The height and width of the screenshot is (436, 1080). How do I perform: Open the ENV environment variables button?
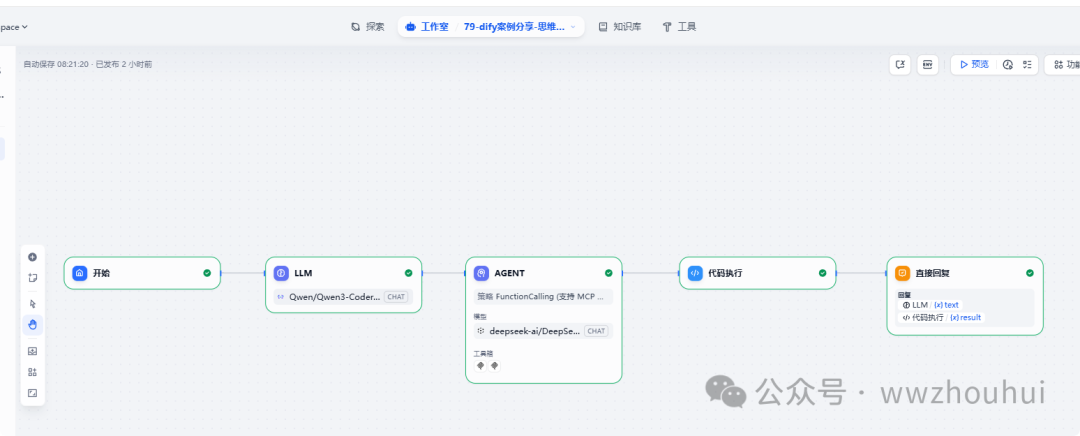(928, 65)
